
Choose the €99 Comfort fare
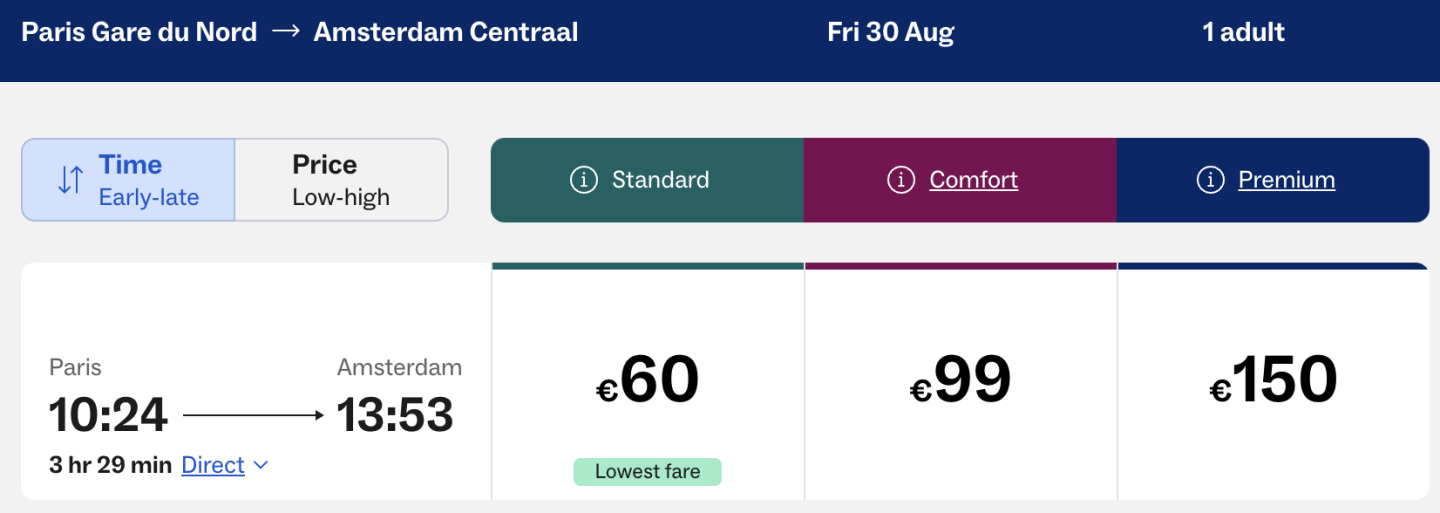pos(960,381)
